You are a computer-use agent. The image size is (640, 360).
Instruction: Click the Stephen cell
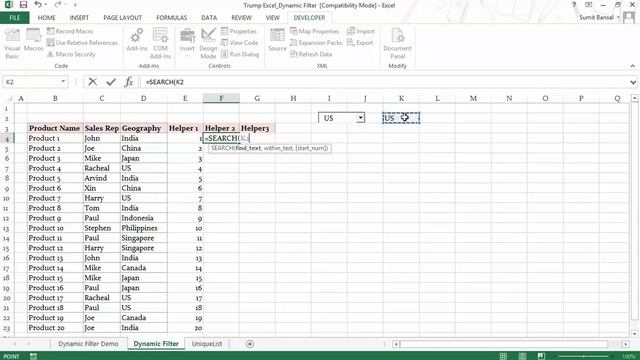coord(102,228)
